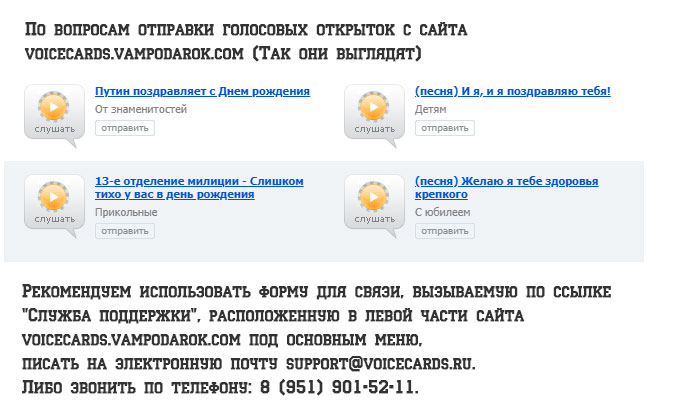Open link '(песня) Желаю я тебе здоровья крепкого'
This screenshot has width=700, height=420.
click(x=506, y=188)
